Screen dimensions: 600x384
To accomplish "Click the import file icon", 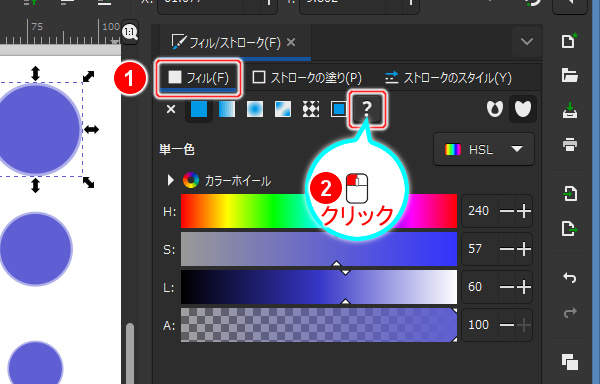I will [569, 194].
